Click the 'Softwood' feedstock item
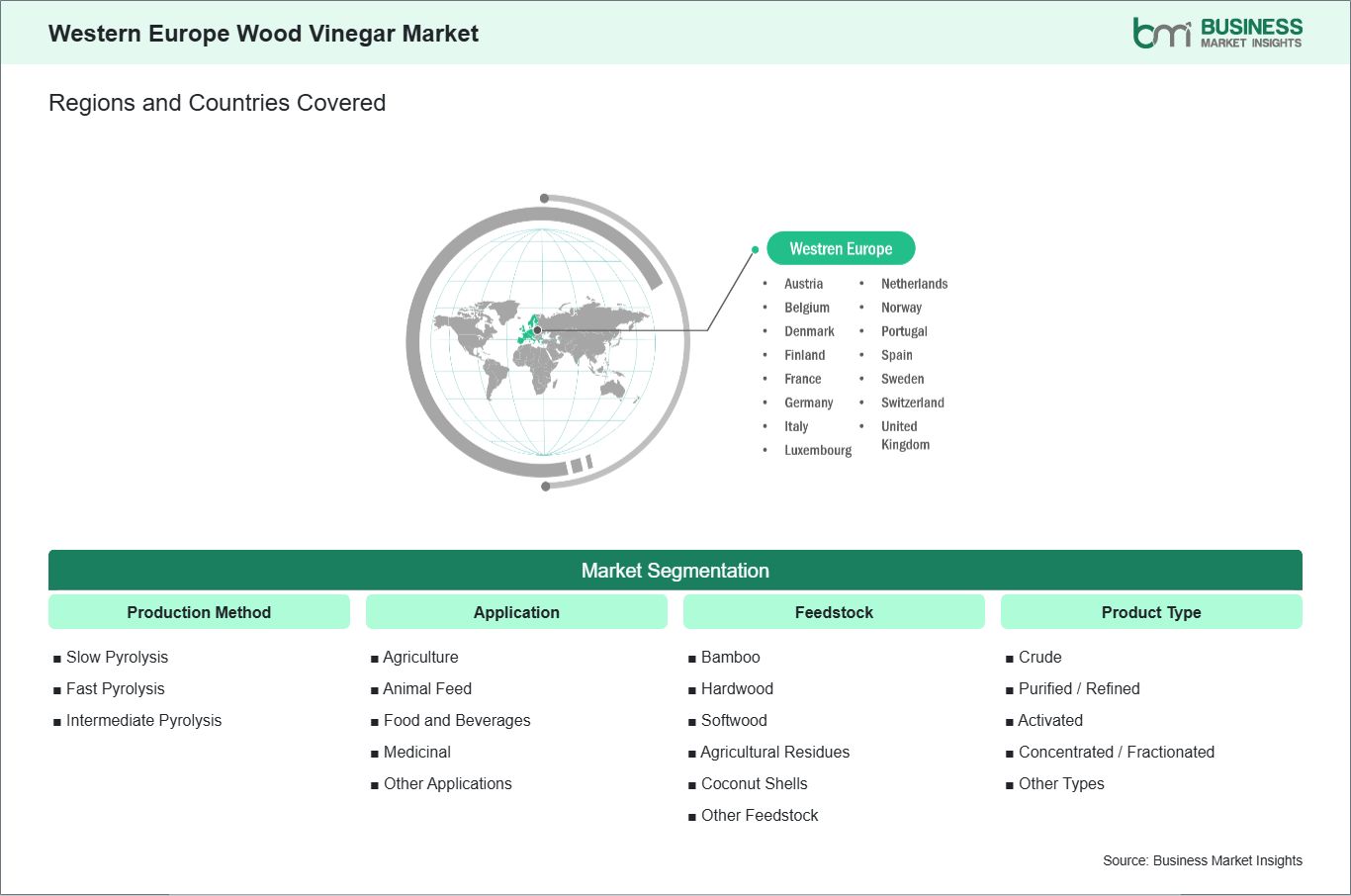 point(734,720)
